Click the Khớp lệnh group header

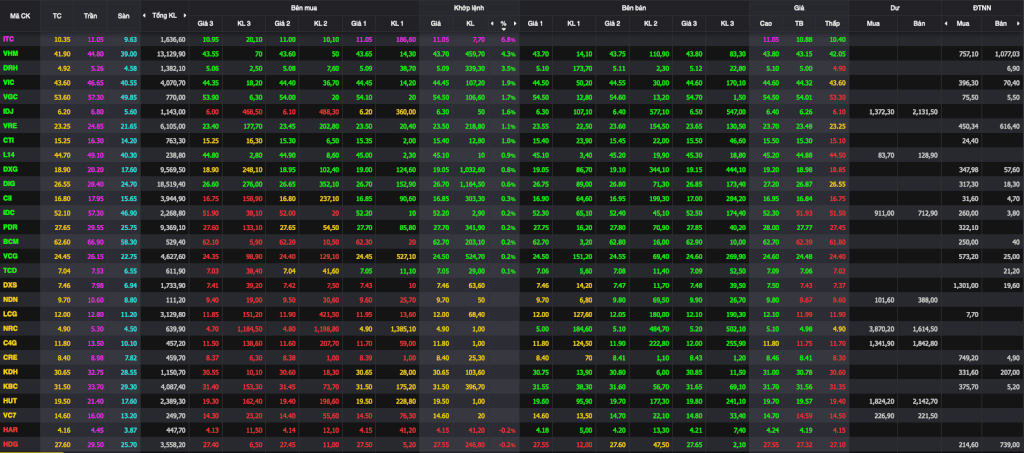(469, 7)
